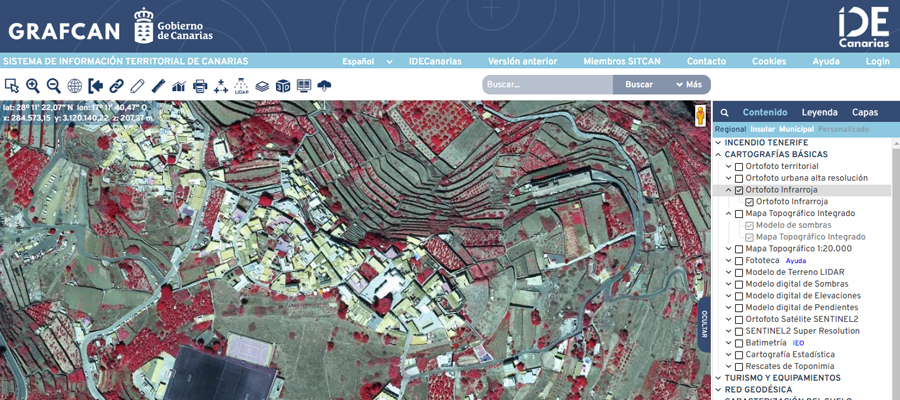Click the GRAFCAN logo
Screen dimensions: 900x400
(x=64, y=31)
